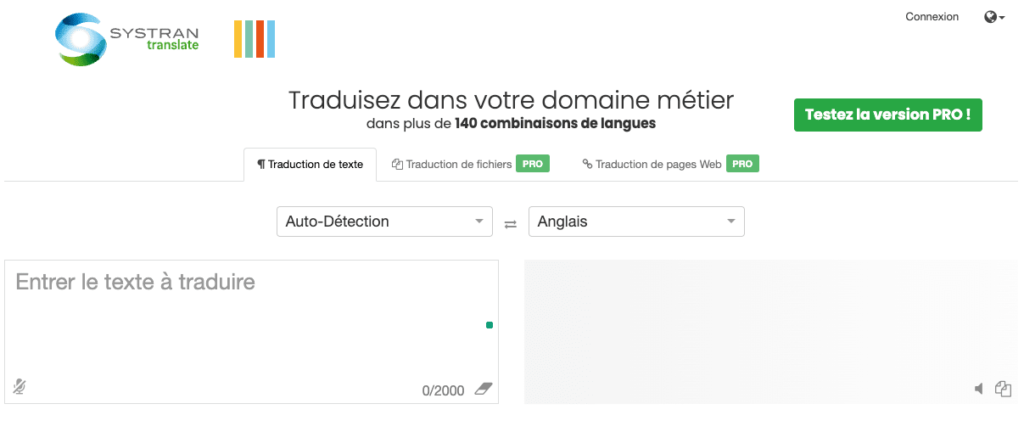The height and width of the screenshot is (432, 1024).
Task: Swap source and target languages
Action: pyautogui.click(x=511, y=224)
